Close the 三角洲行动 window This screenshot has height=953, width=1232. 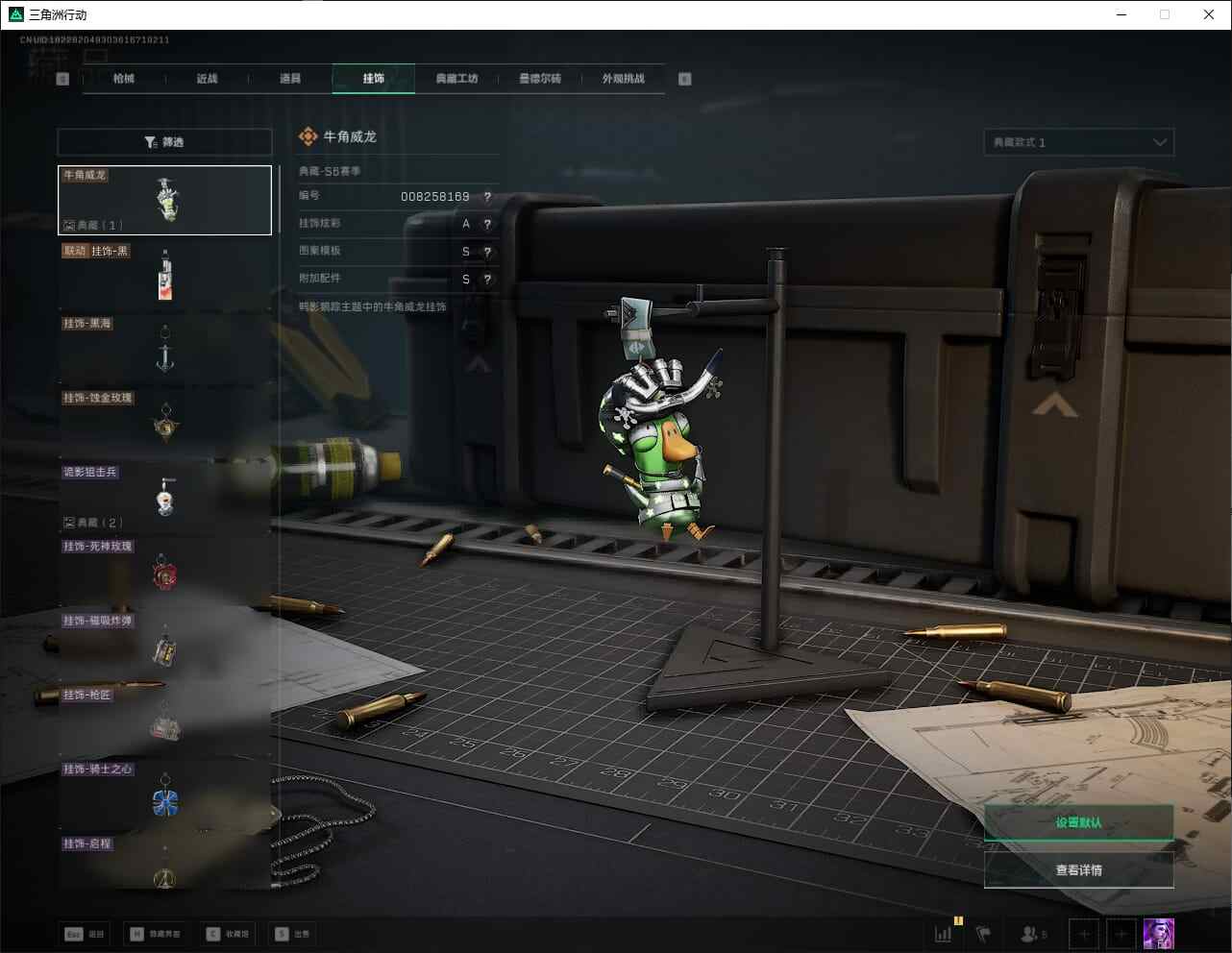[1209, 14]
